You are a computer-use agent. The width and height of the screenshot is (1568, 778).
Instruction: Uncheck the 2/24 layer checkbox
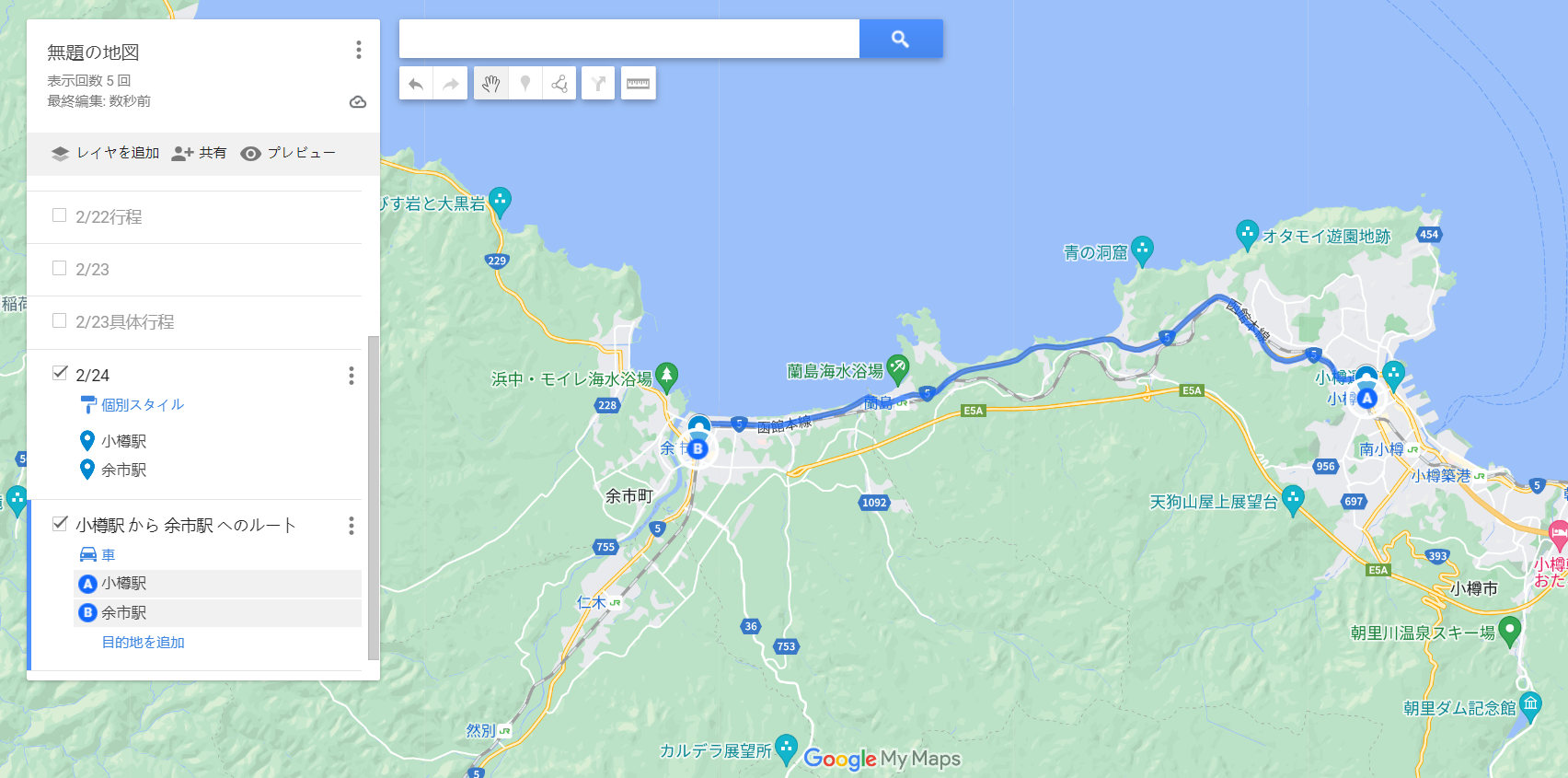[60, 373]
